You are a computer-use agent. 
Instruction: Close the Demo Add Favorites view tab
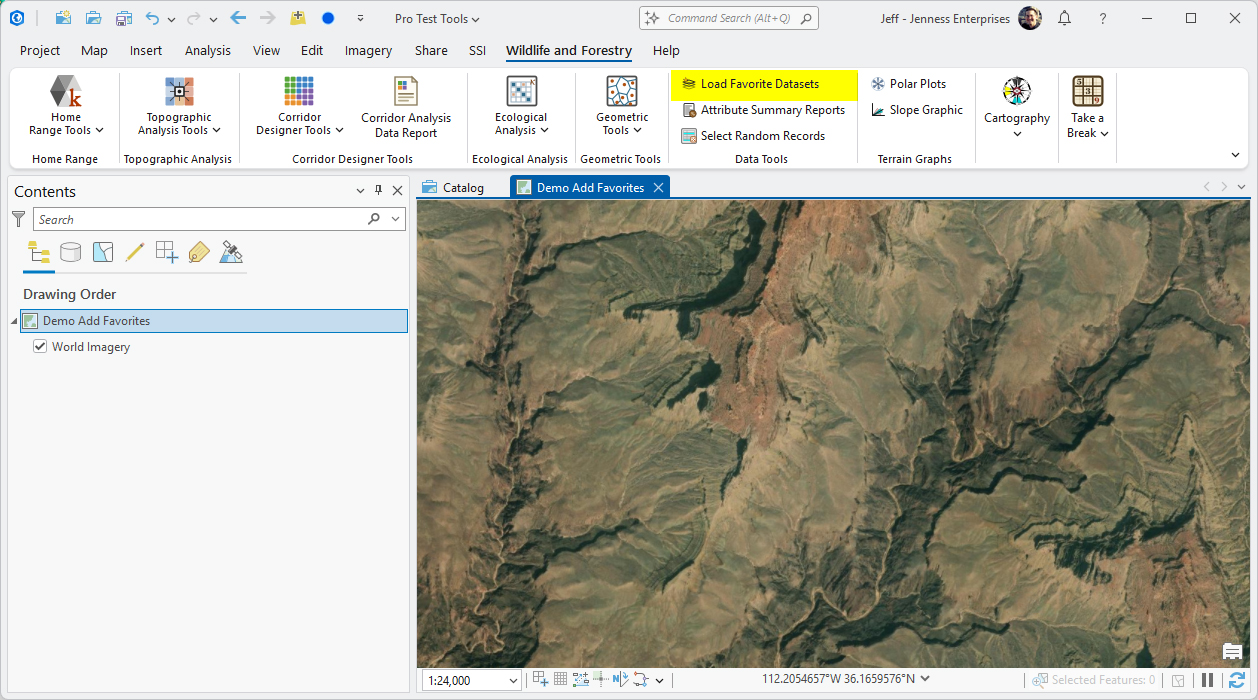pos(658,187)
